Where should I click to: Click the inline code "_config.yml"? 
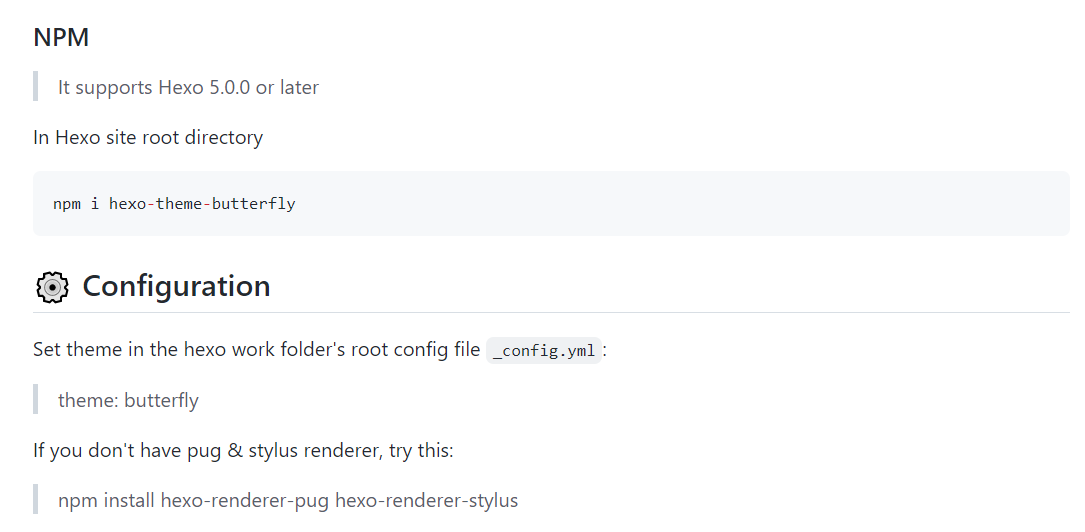544,351
